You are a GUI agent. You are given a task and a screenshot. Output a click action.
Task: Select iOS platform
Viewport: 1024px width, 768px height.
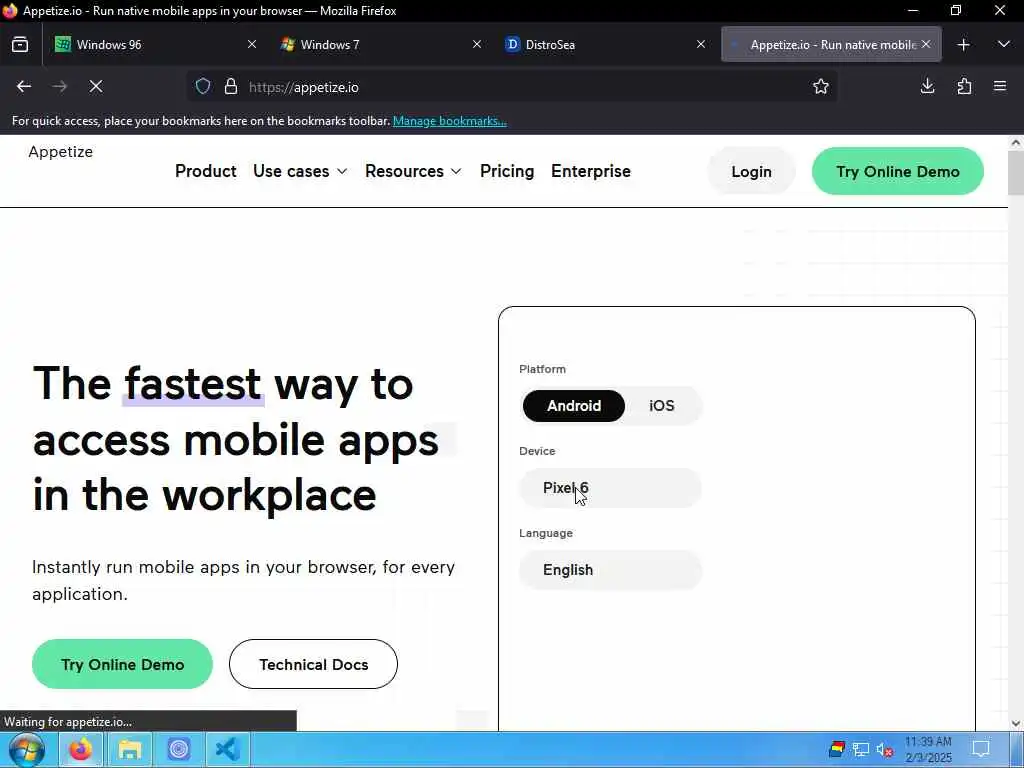click(x=662, y=406)
